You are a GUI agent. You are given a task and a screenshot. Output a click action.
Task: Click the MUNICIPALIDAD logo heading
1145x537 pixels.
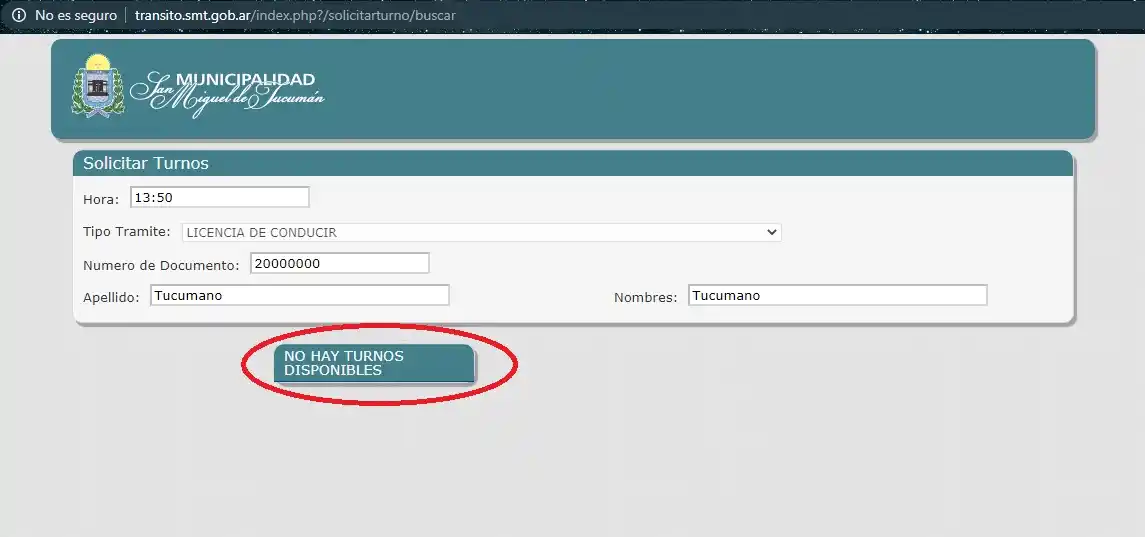245,79
